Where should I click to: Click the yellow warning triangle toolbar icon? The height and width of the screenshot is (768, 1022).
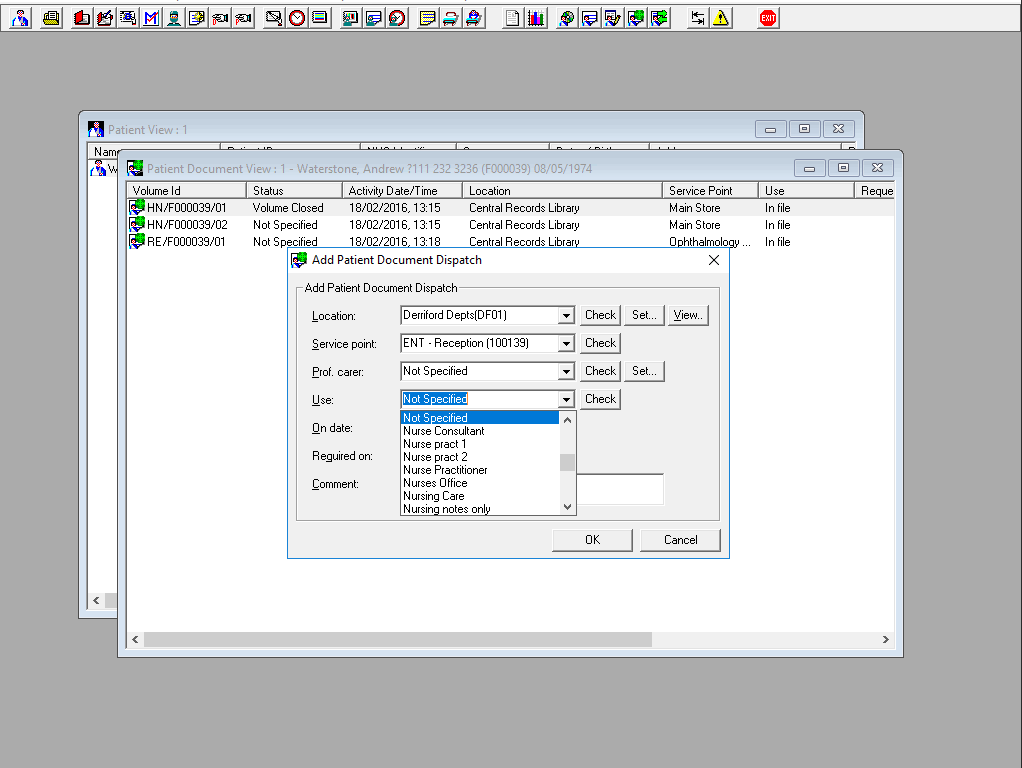721,18
